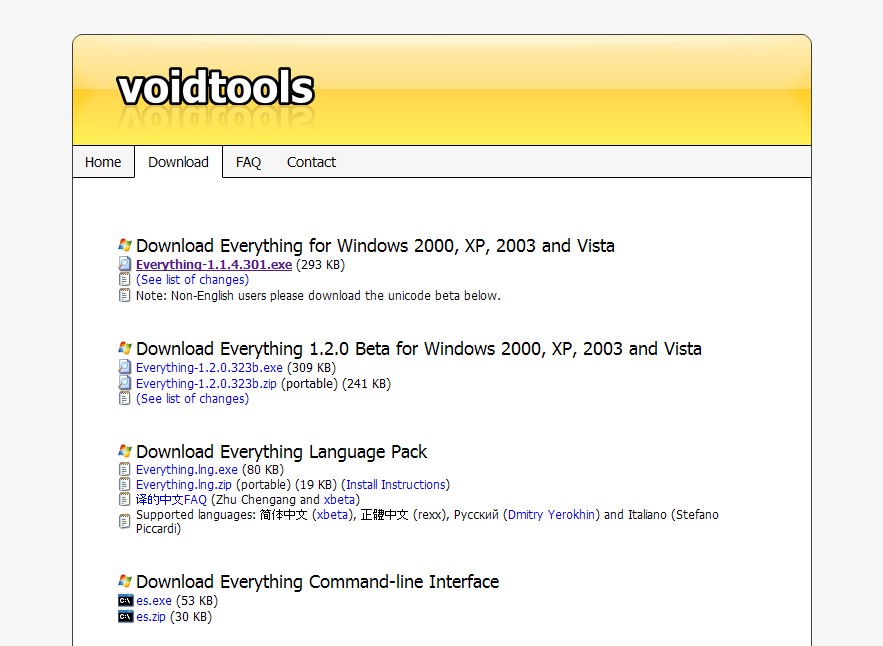Image resolution: width=883 pixels, height=646 pixels.
Task: Click the search icon beside Everything-1.2.0.323b.zip
Action: 124,383
